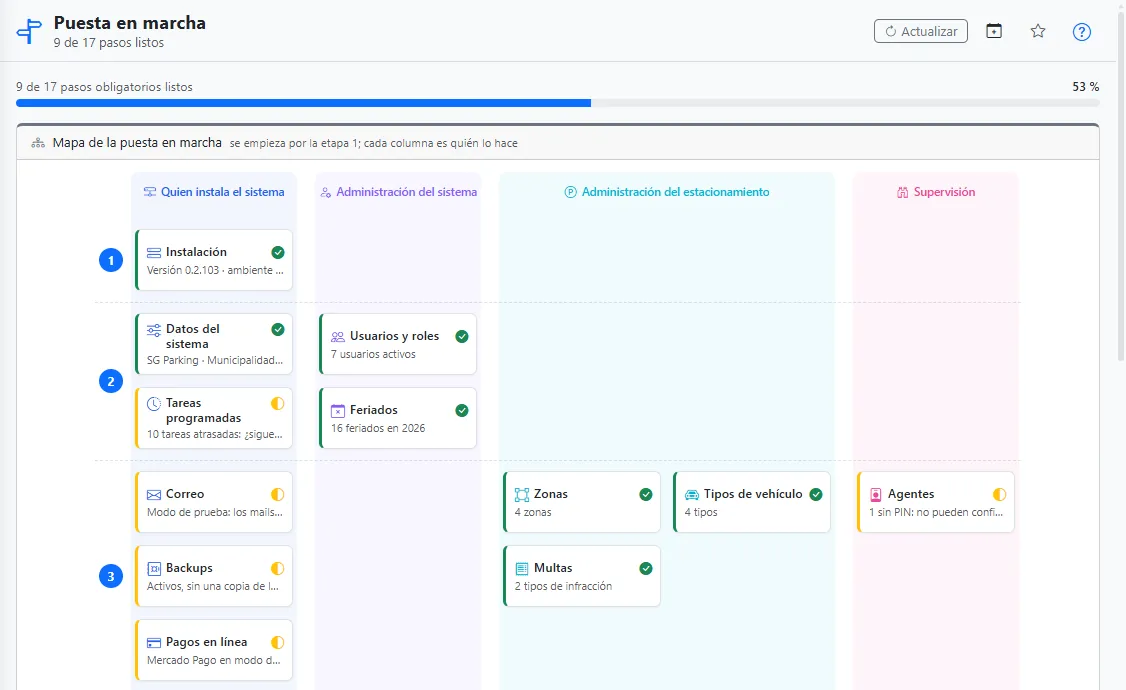
Task: Open the Tareas programadas card
Action: coord(214,418)
